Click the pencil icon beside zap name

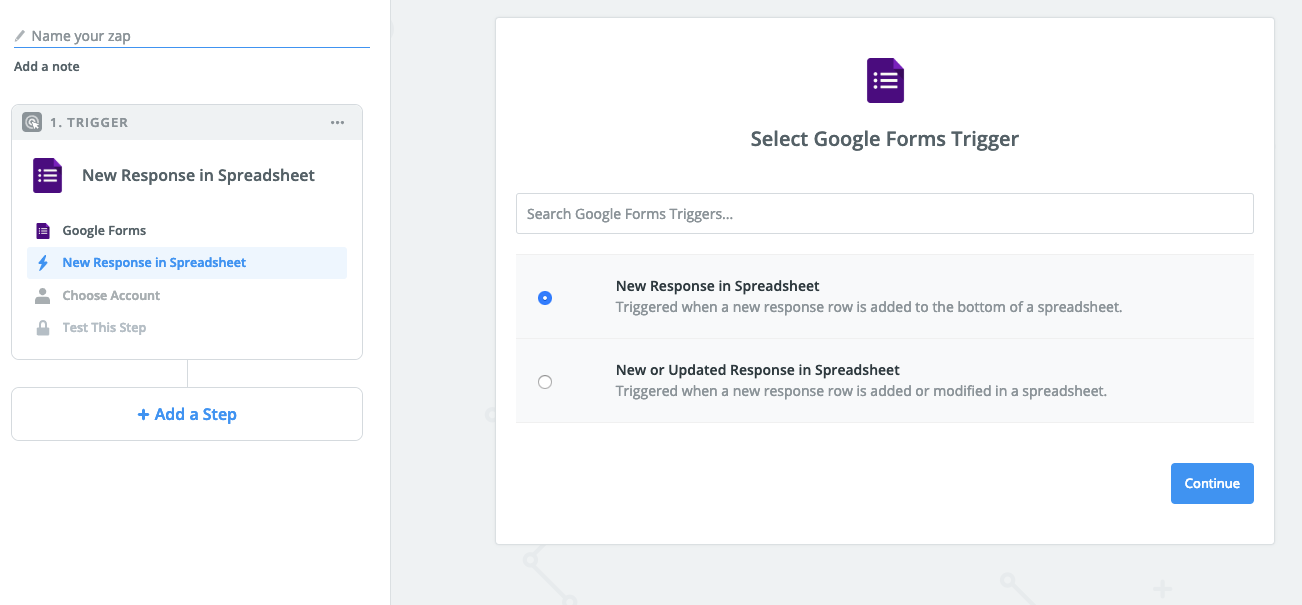(20, 36)
